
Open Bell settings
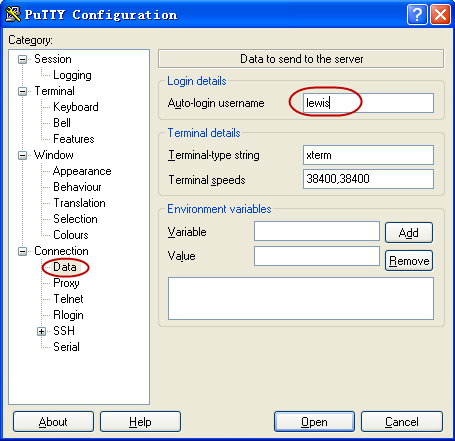coord(62,123)
